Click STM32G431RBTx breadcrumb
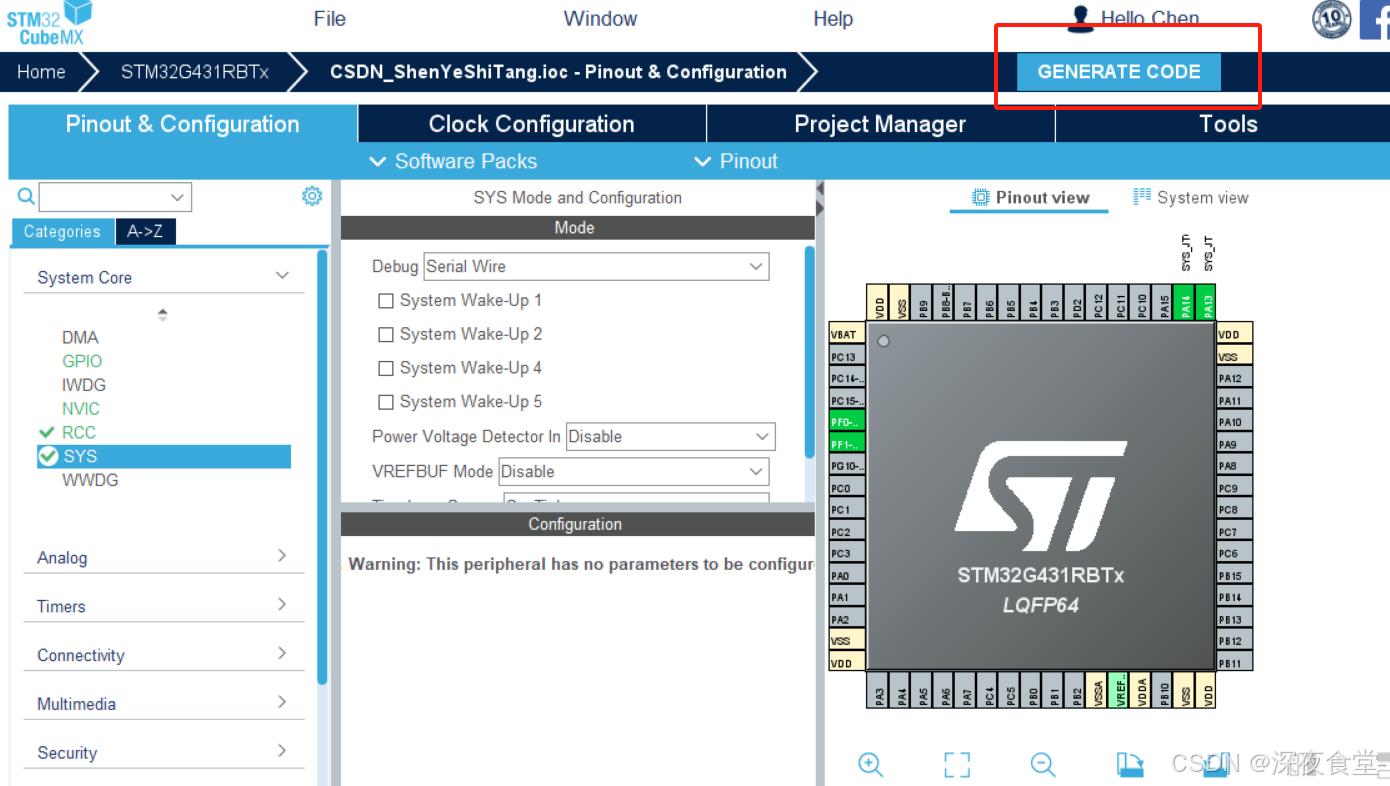The image size is (1390, 786). (x=195, y=72)
